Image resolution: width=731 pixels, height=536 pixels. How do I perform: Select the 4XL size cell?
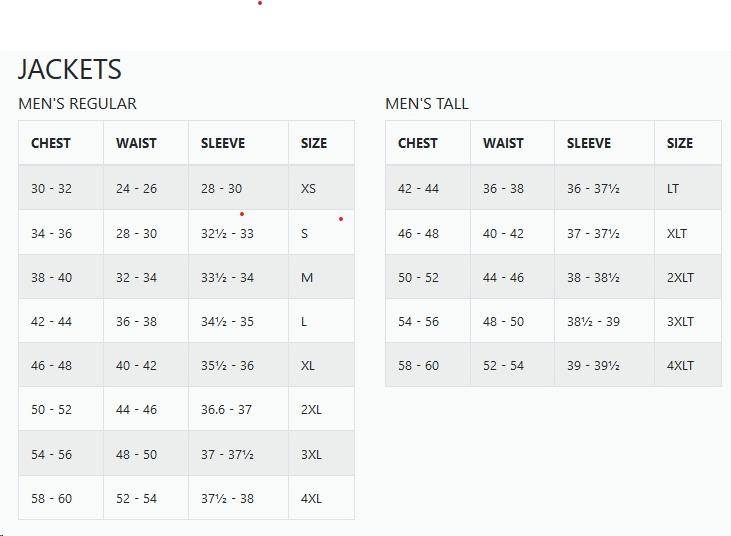[311, 498]
